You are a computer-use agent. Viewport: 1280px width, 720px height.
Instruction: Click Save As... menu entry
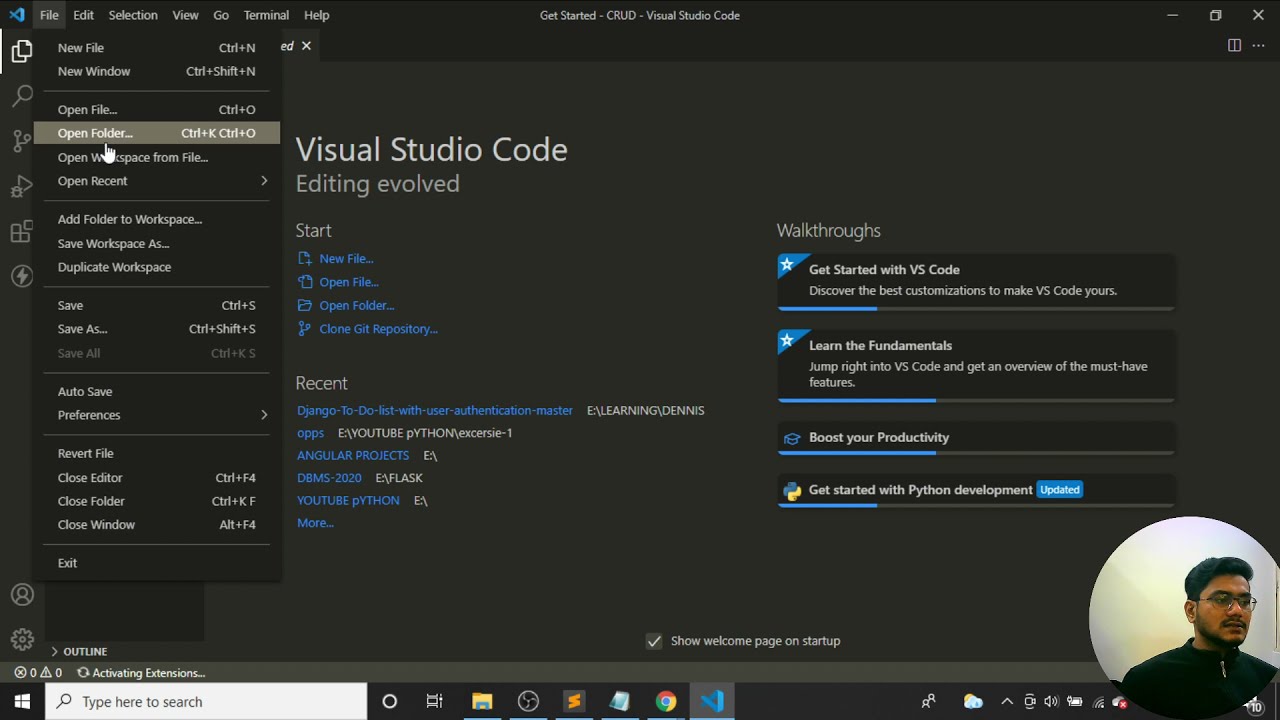[157, 329]
